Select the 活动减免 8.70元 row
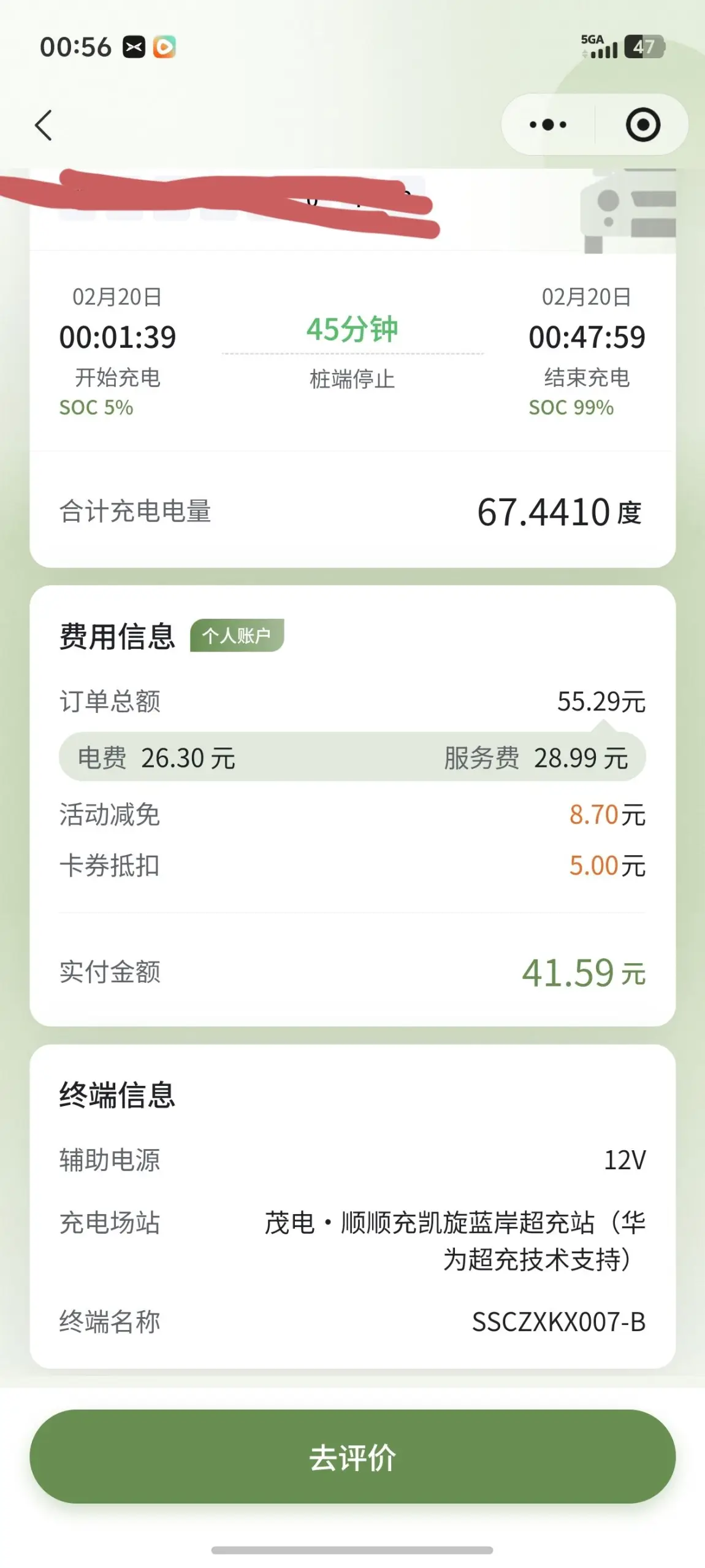 (352, 815)
